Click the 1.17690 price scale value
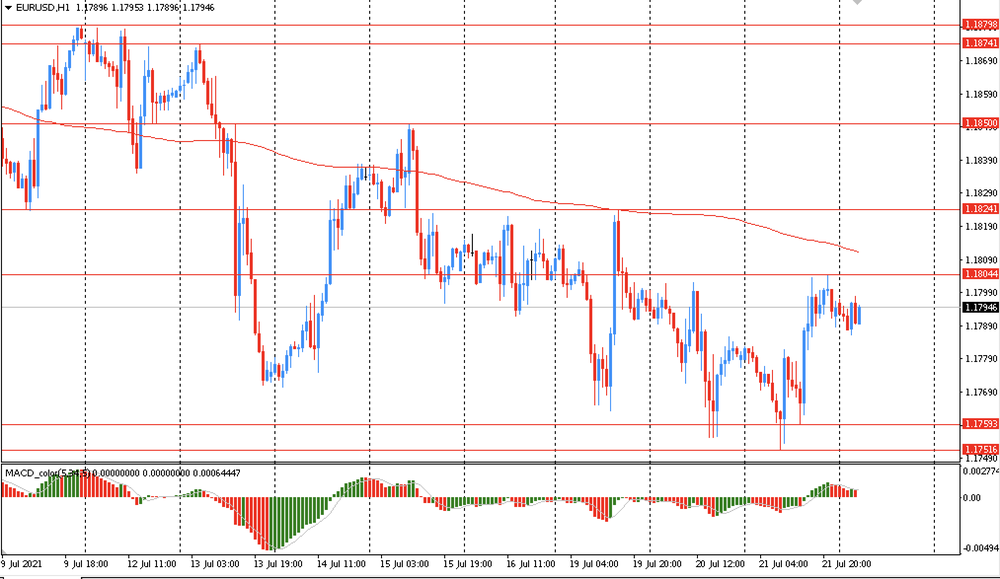1000x579 pixels. click(982, 392)
